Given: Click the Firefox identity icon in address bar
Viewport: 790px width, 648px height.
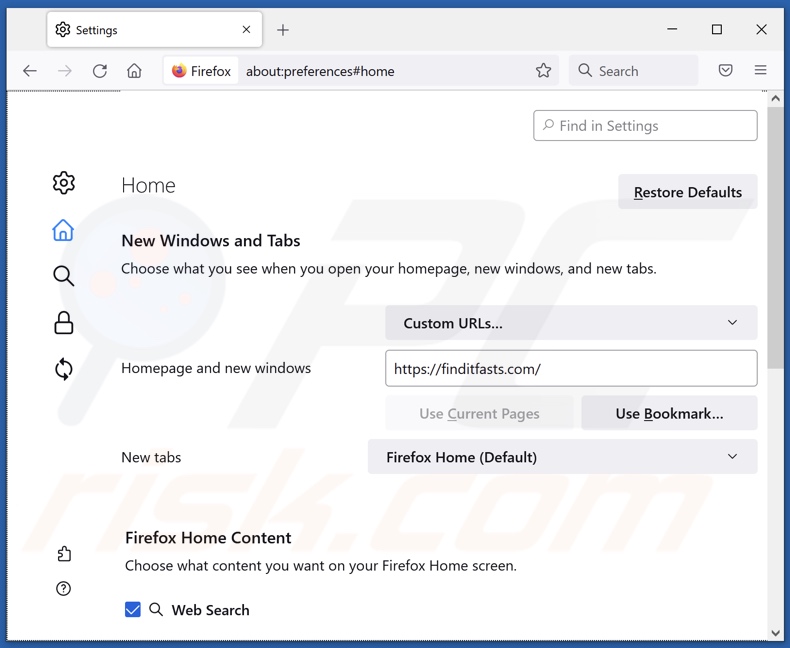Looking at the screenshot, I should tap(201, 71).
